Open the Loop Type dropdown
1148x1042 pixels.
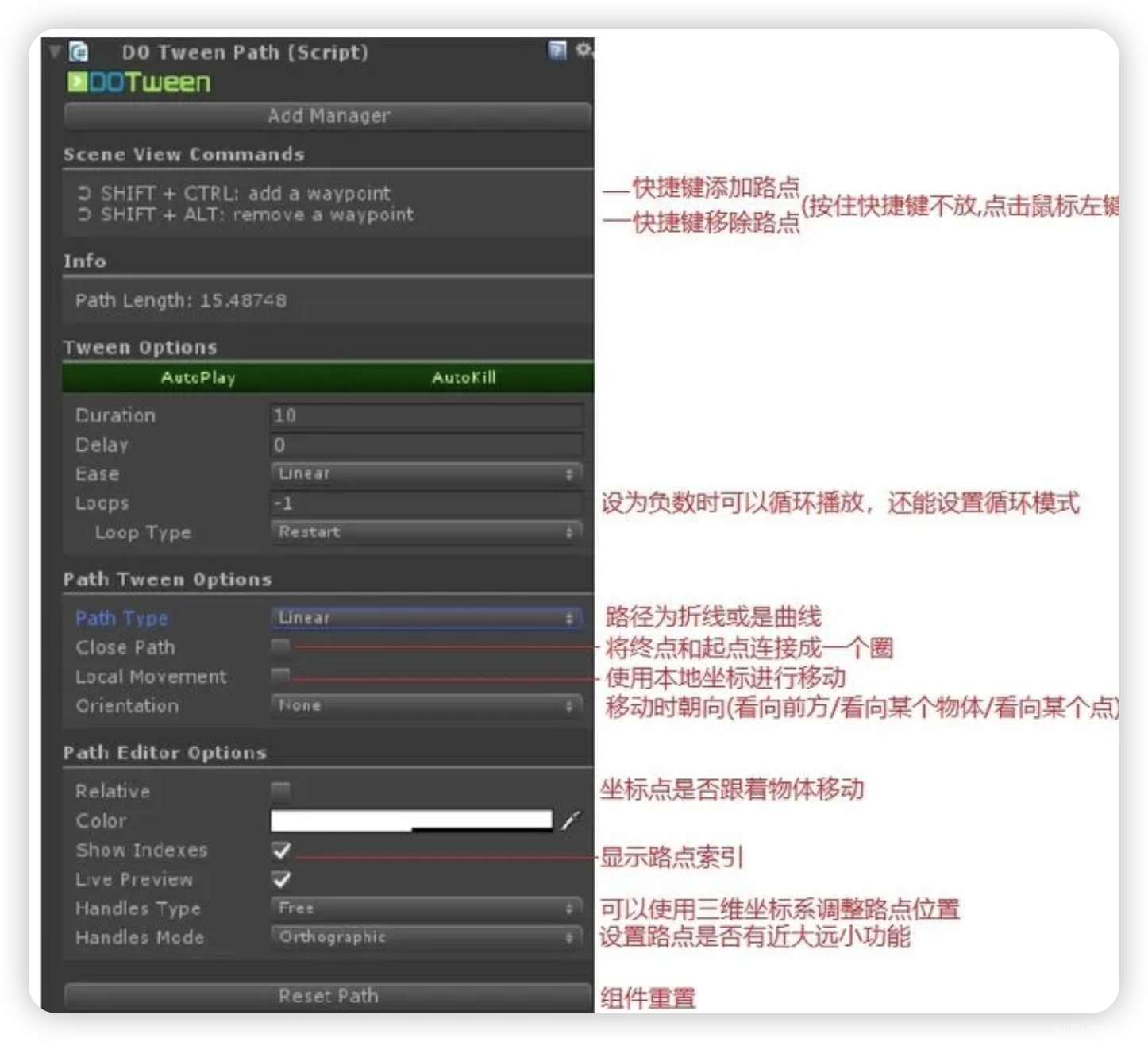426,531
